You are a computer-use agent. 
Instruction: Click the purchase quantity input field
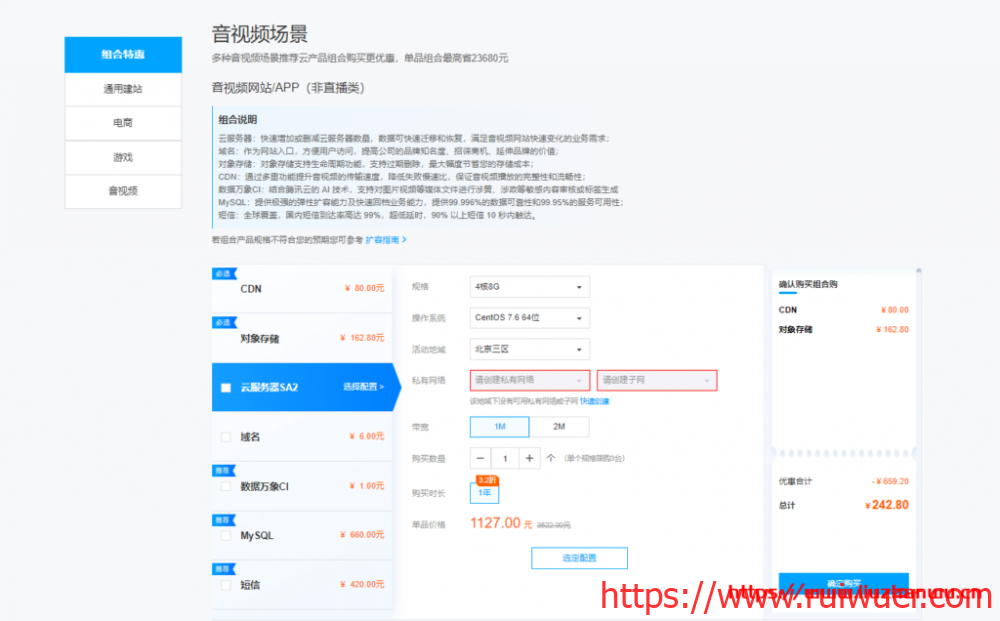click(505, 458)
